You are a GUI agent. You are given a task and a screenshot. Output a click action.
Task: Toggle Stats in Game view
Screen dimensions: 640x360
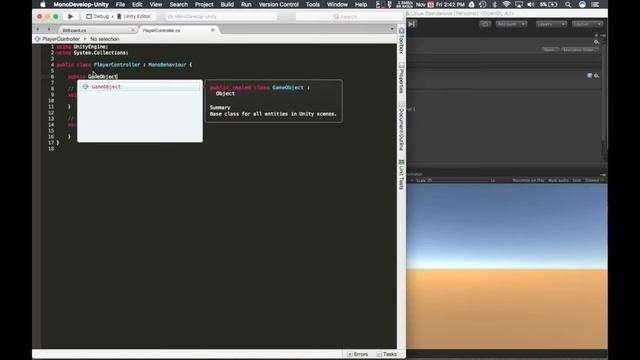point(577,180)
